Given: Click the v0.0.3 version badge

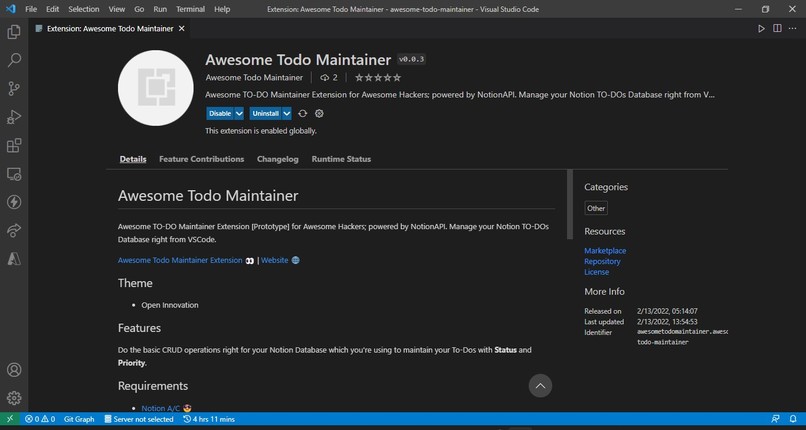Looking at the screenshot, I should pyautogui.click(x=411, y=60).
